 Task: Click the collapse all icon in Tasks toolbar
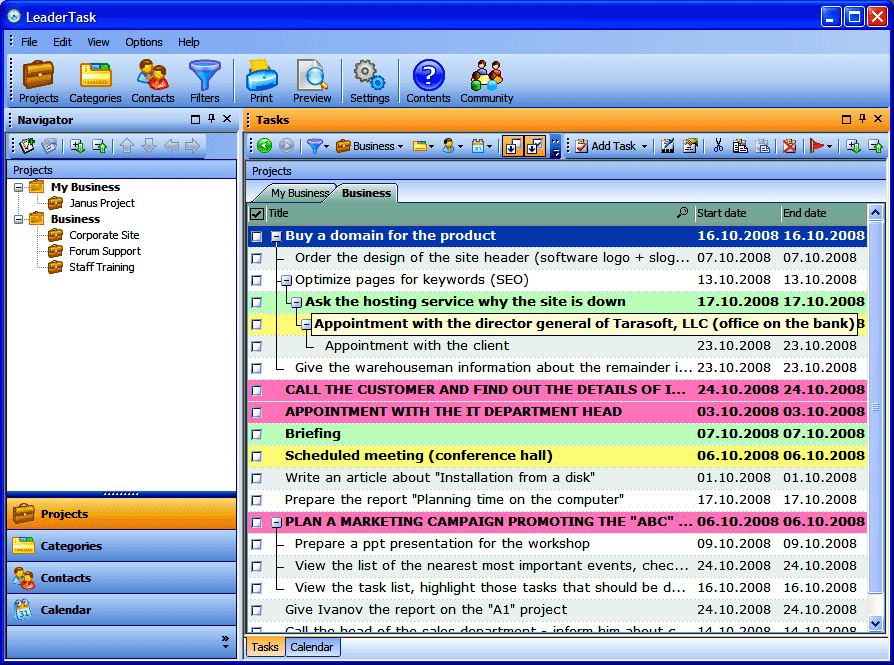coord(876,146)
